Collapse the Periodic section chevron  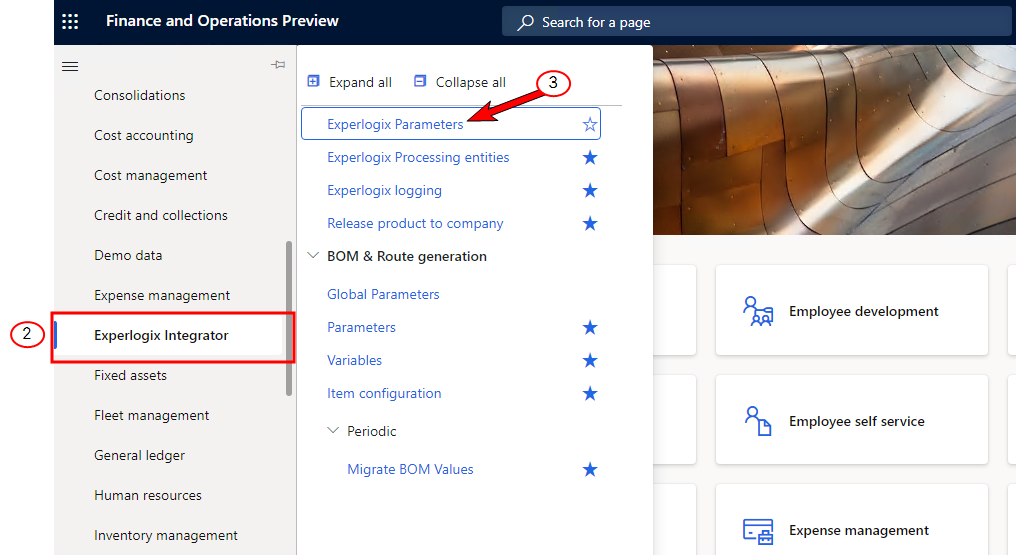(x=333, y=431)
